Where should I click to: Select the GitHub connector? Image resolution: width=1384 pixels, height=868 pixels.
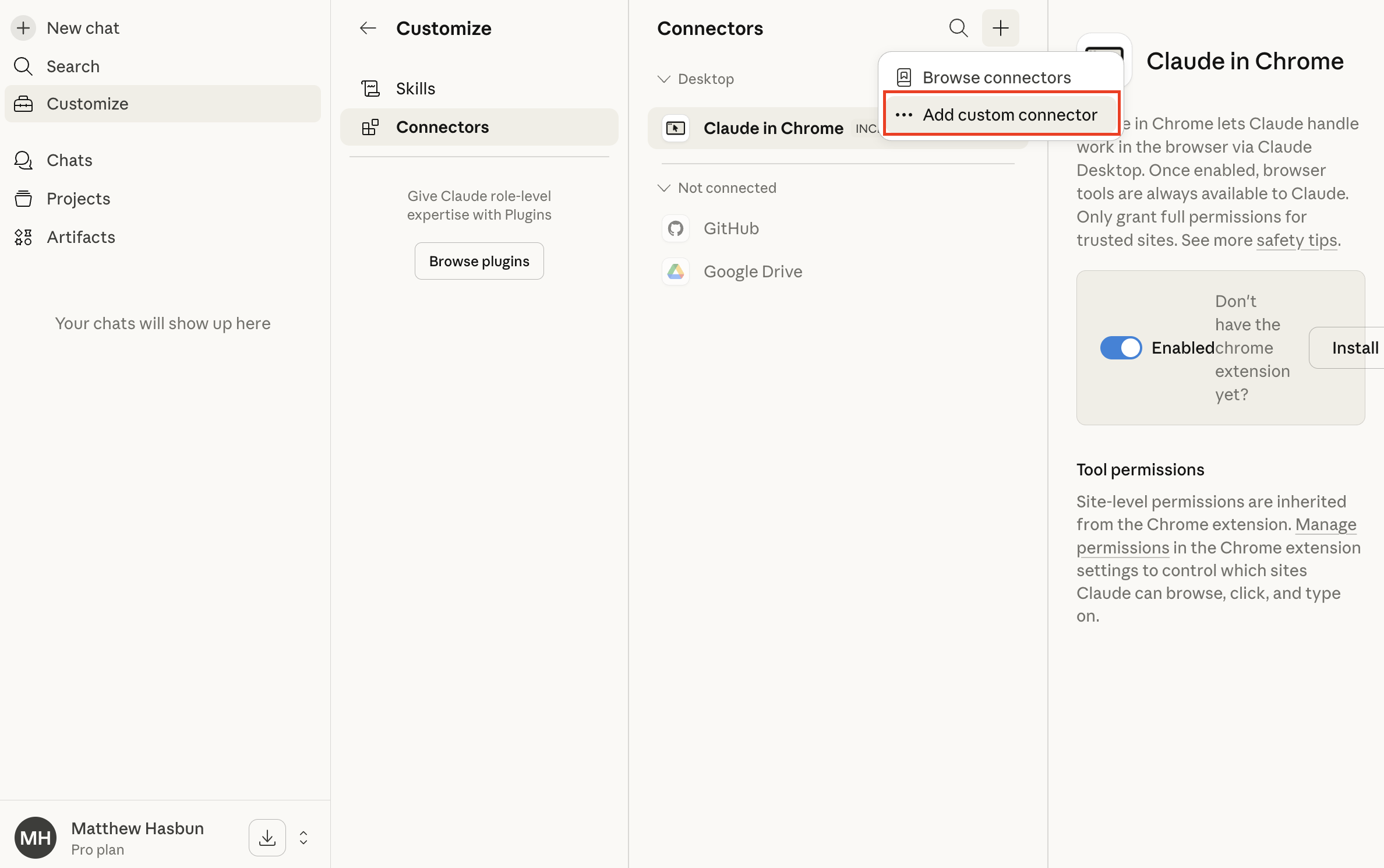pyautogui.click(x=730, y=228)
